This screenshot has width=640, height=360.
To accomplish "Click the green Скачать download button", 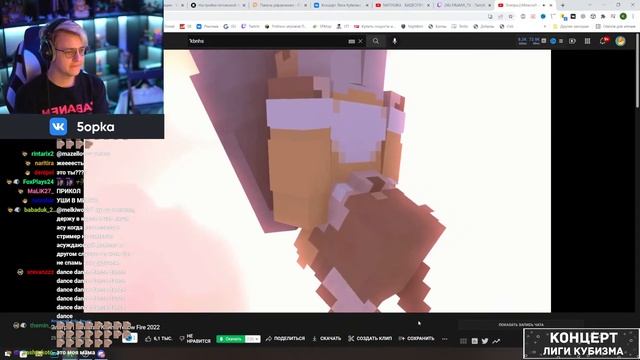I will coord(230,339).
